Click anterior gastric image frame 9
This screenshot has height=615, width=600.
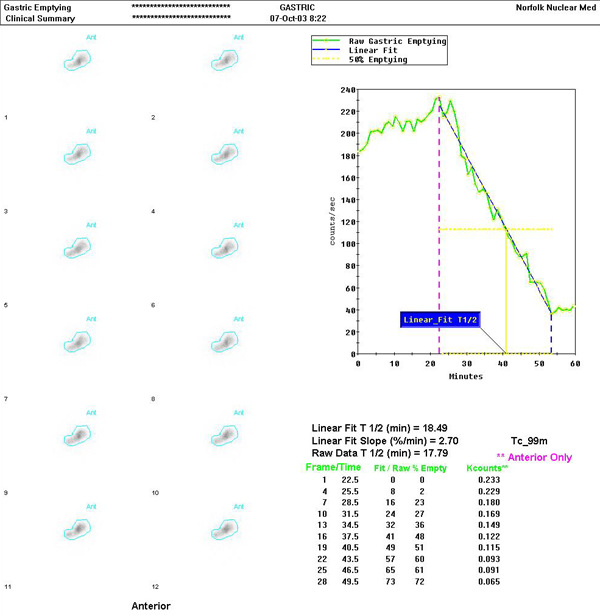point(78,435)
